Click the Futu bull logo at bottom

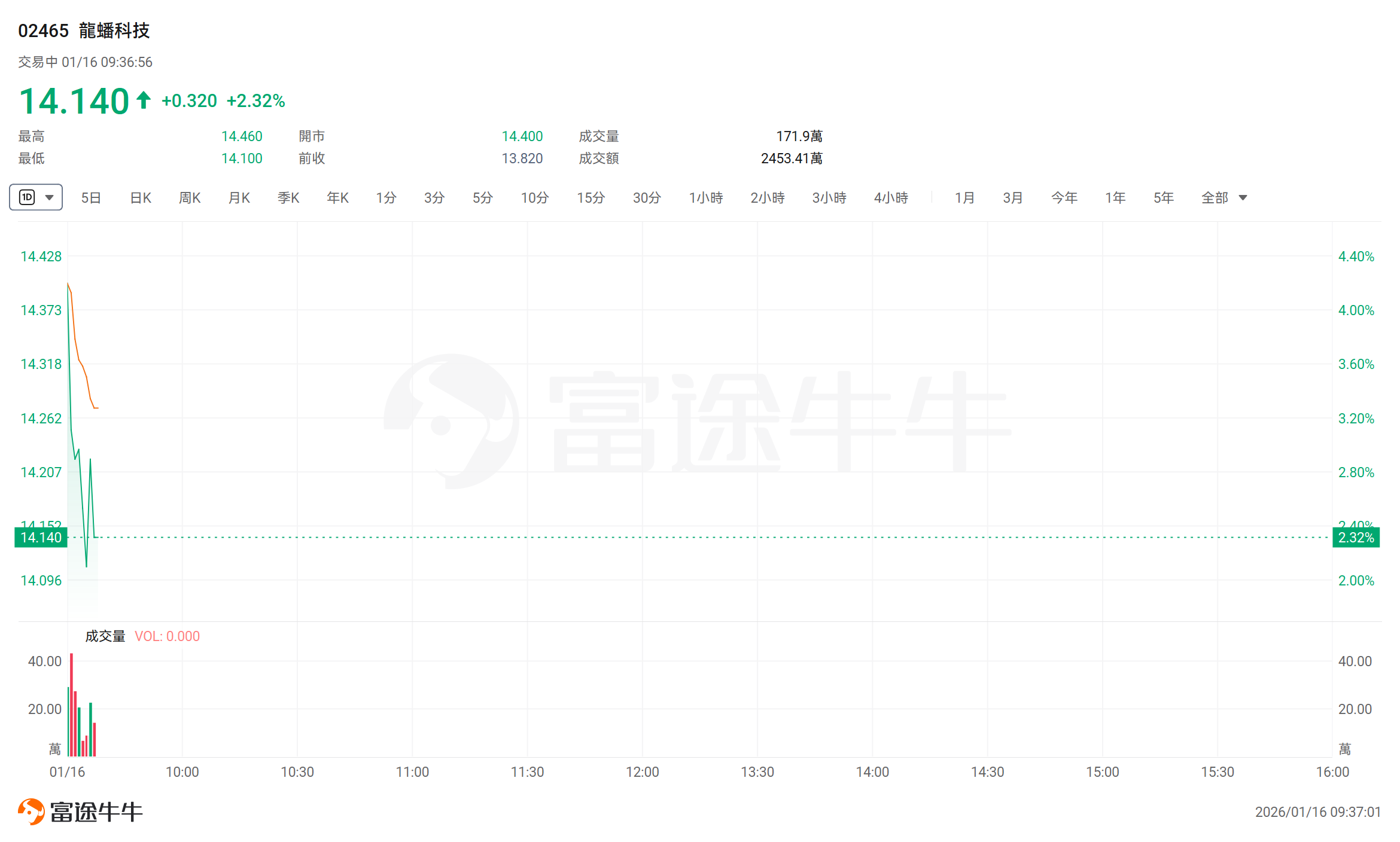pyautogui.click(x=31, y=811)
